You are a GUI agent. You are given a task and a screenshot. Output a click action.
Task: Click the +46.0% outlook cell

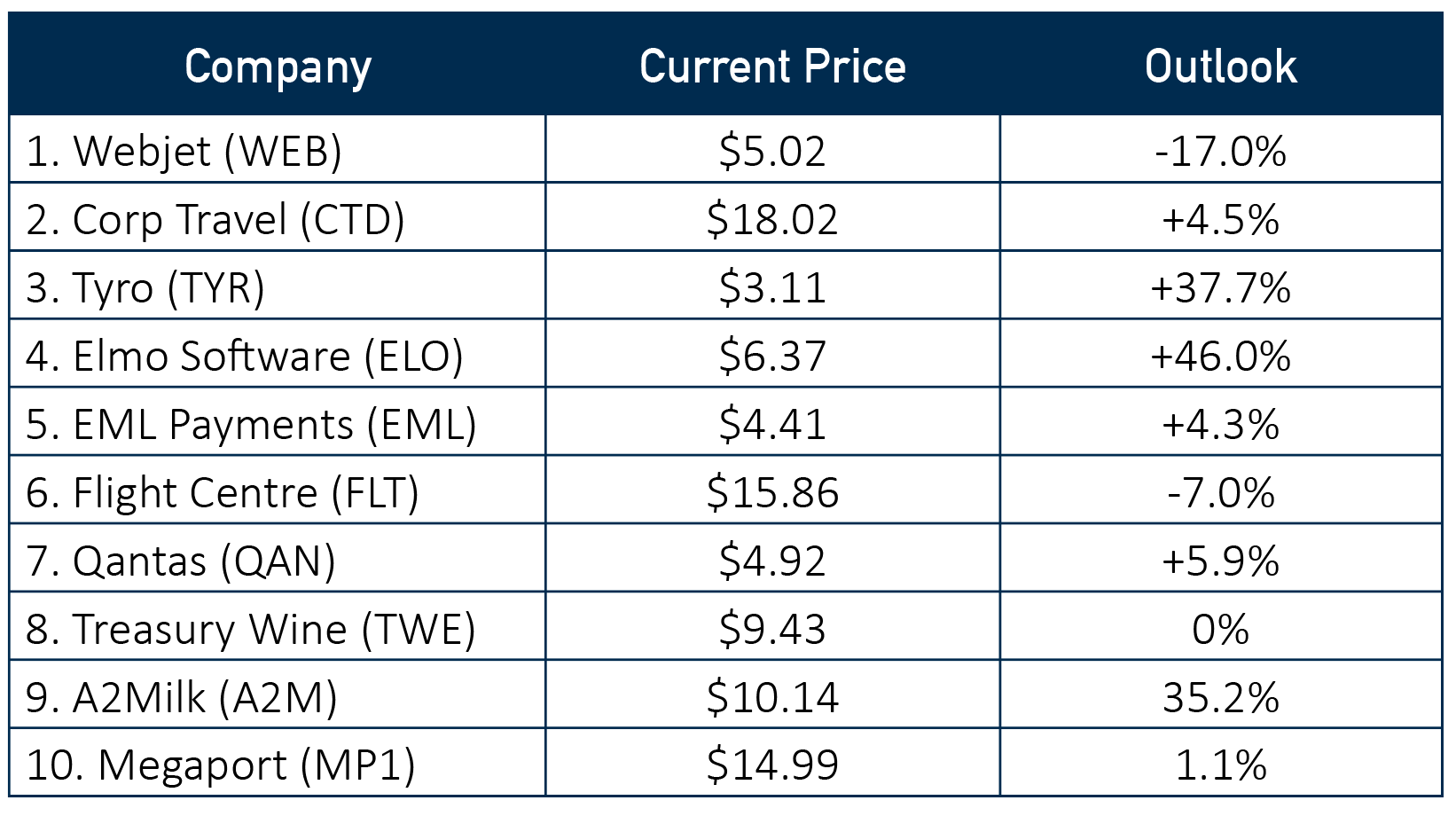(1220, 356)
